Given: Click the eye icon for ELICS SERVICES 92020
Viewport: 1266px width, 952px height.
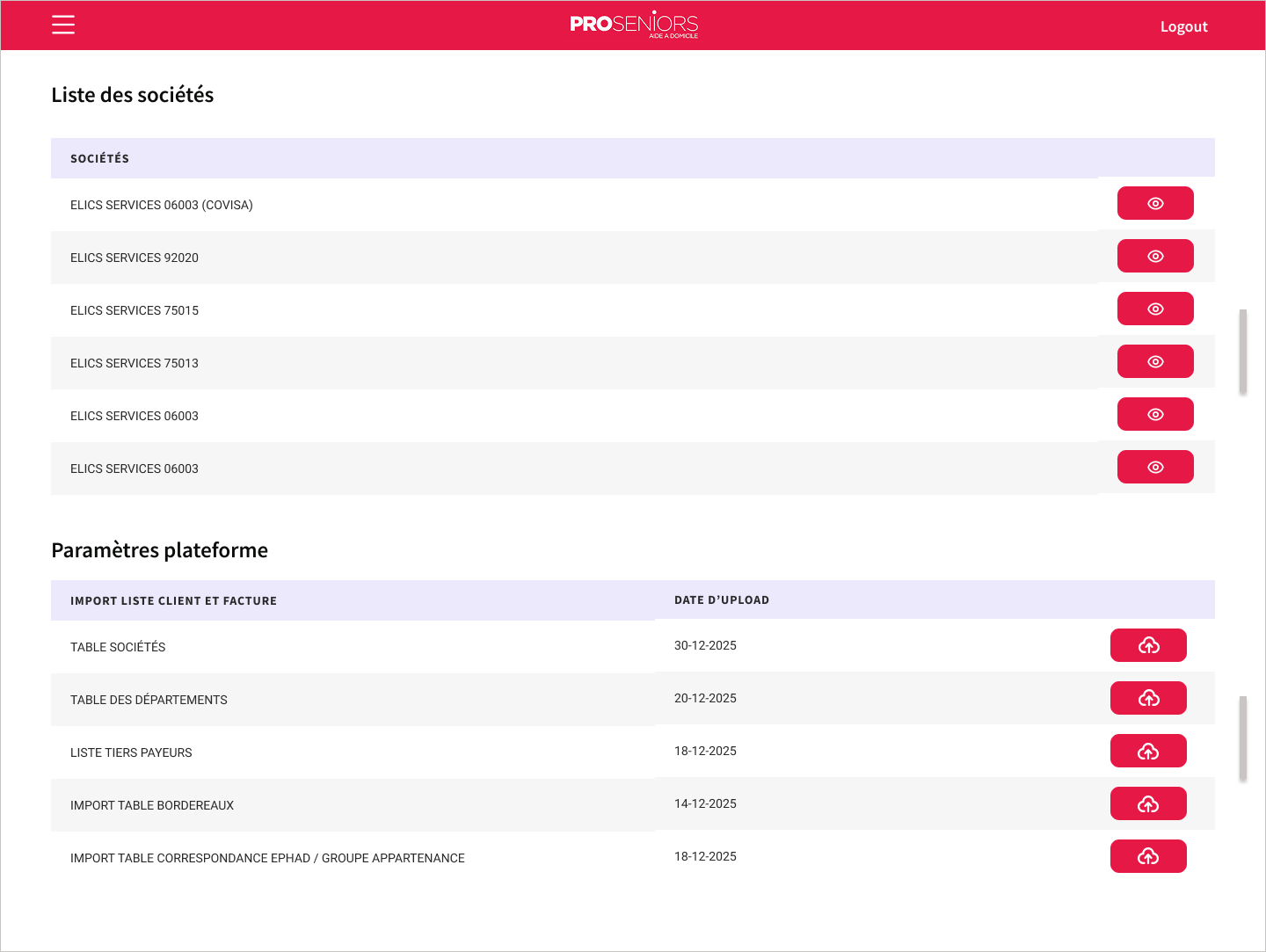Looking at the screenshot, I should (1154, 256).
